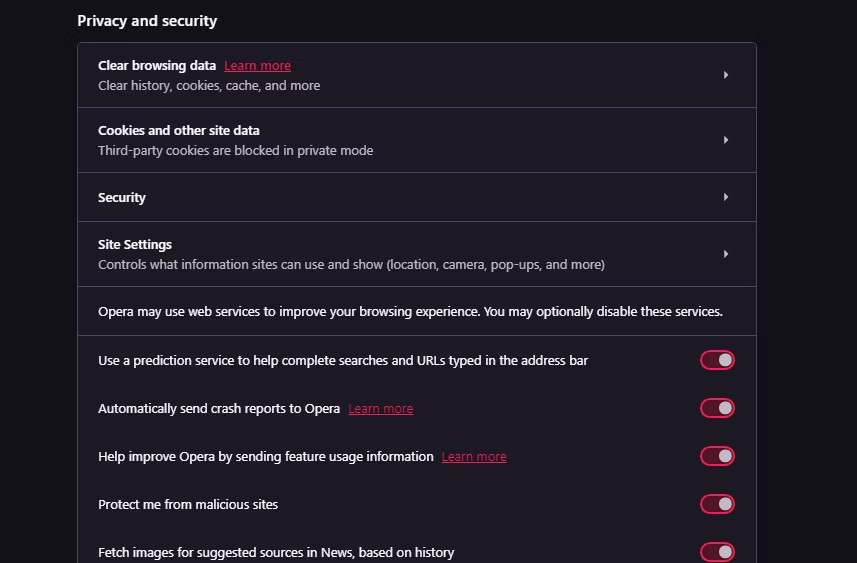Click the arrow icon for Cookies and other site data
The image size is (857, 563).
725,140
